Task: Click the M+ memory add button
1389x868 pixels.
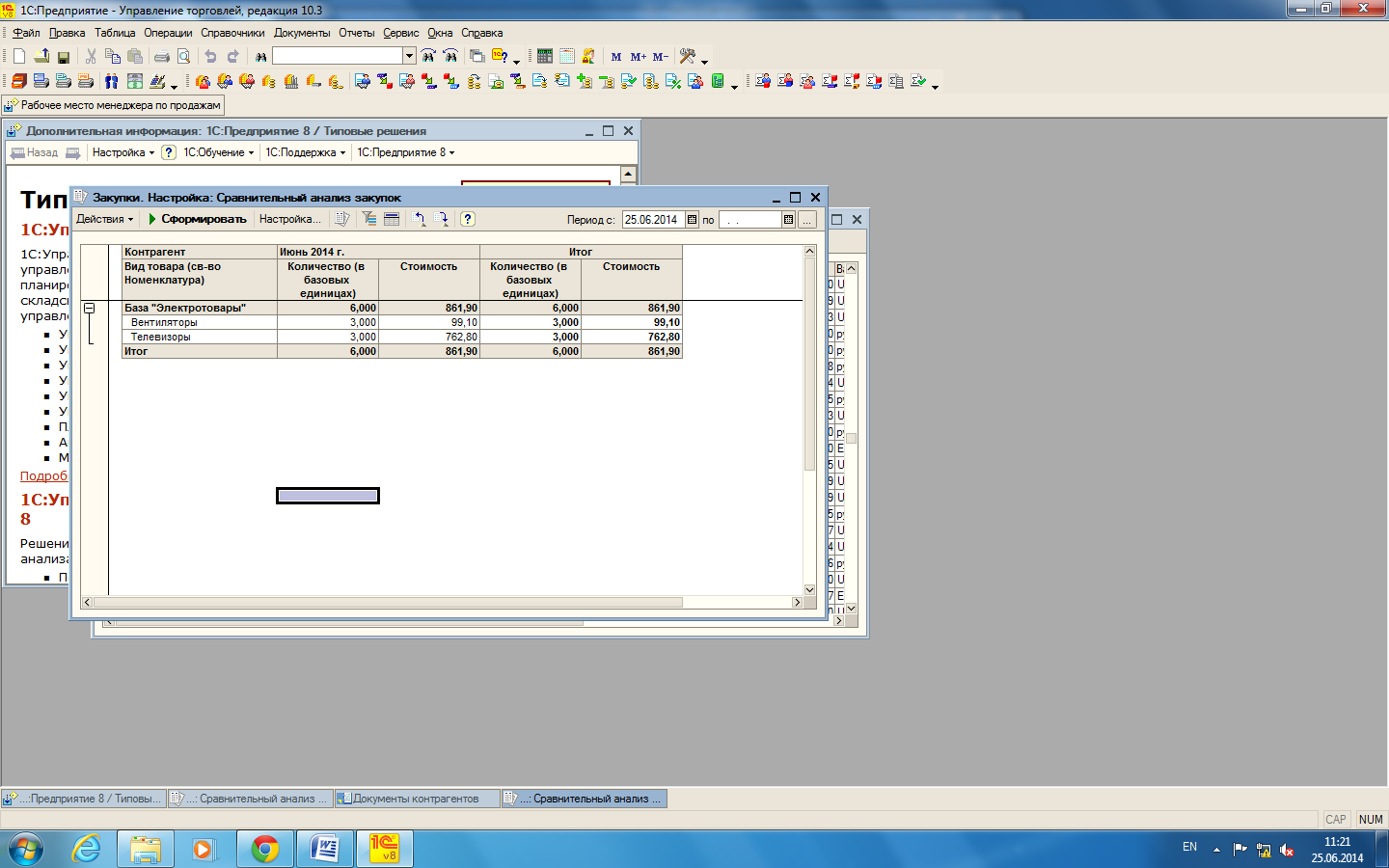Action: (639, 57)
